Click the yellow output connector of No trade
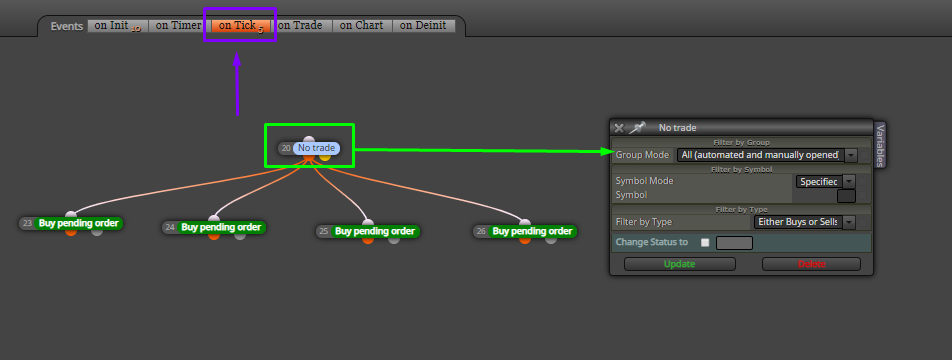Screen dimensions: 952x360 click(x=325, y=157)
